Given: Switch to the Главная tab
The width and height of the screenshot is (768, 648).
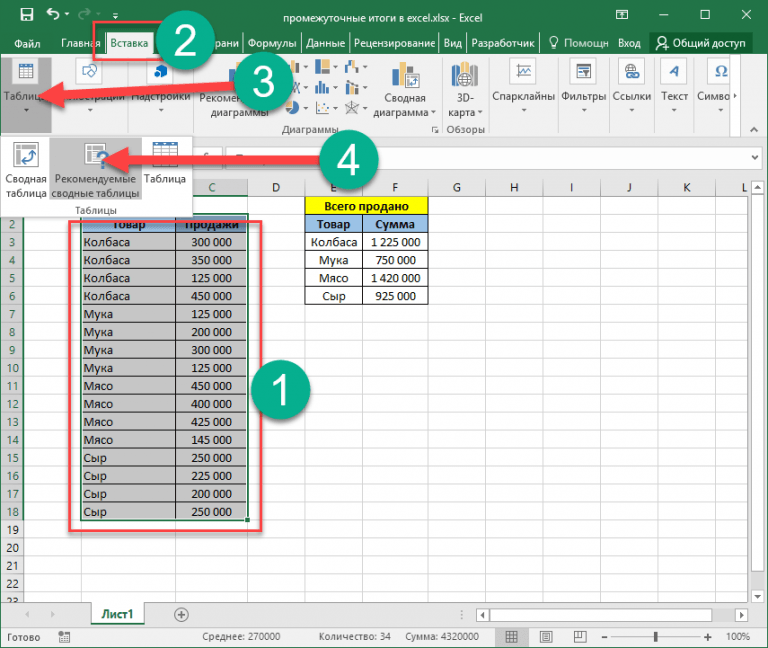Looking at the screenshot, I should click(x=80, y=43).
